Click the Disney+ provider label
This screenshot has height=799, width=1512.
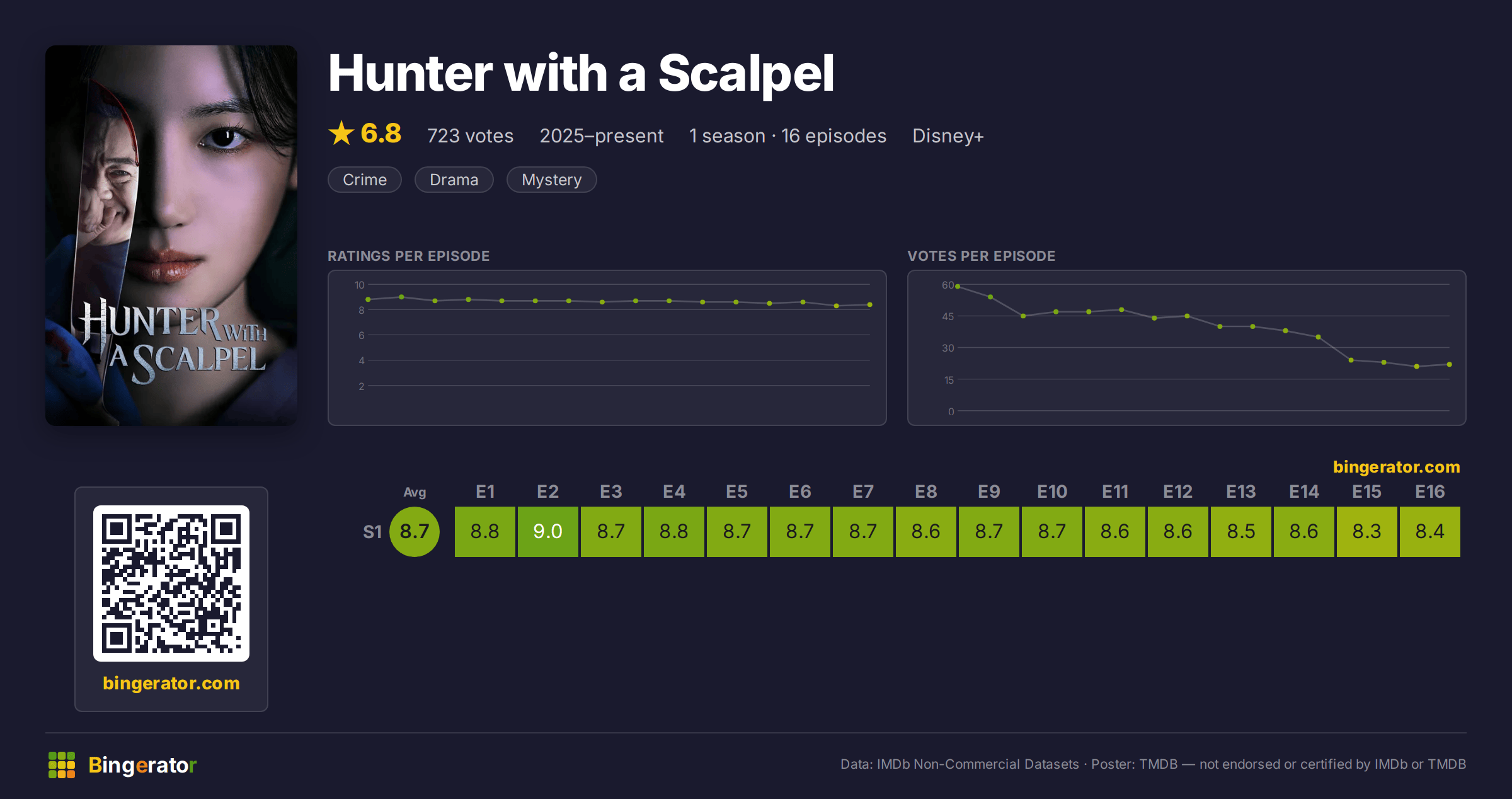coord(948,135)
